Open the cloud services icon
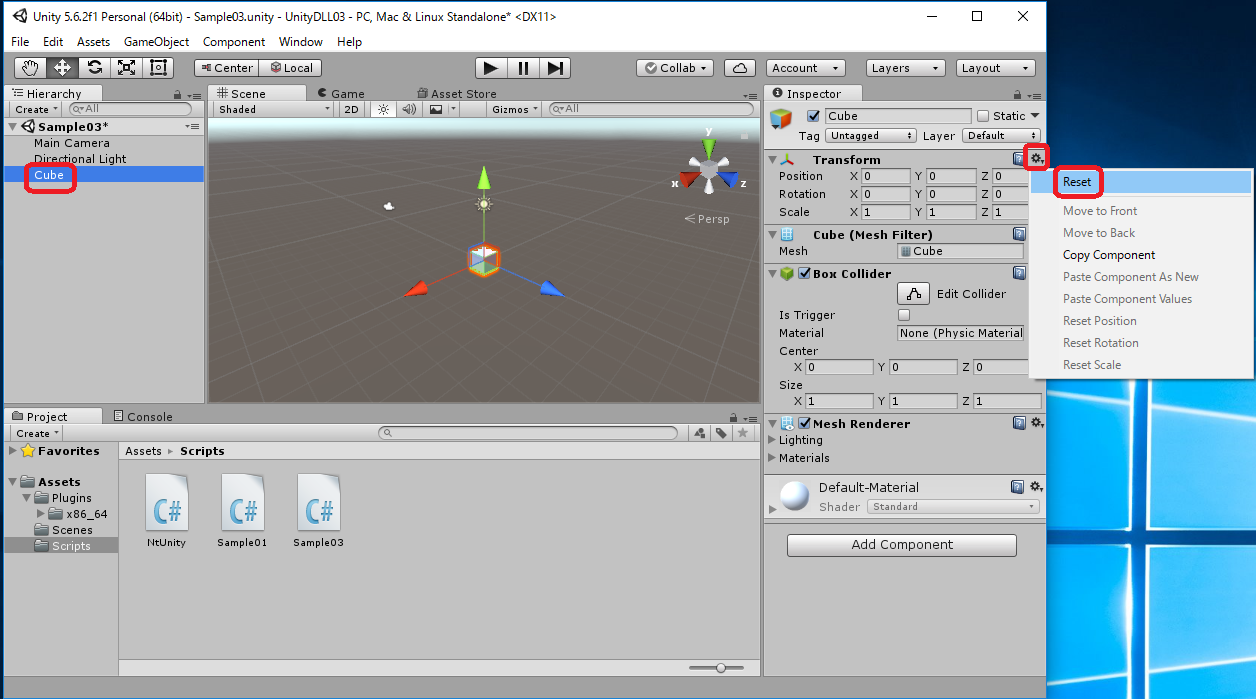Screen dimensions: 1256x699 pos(739,68)
